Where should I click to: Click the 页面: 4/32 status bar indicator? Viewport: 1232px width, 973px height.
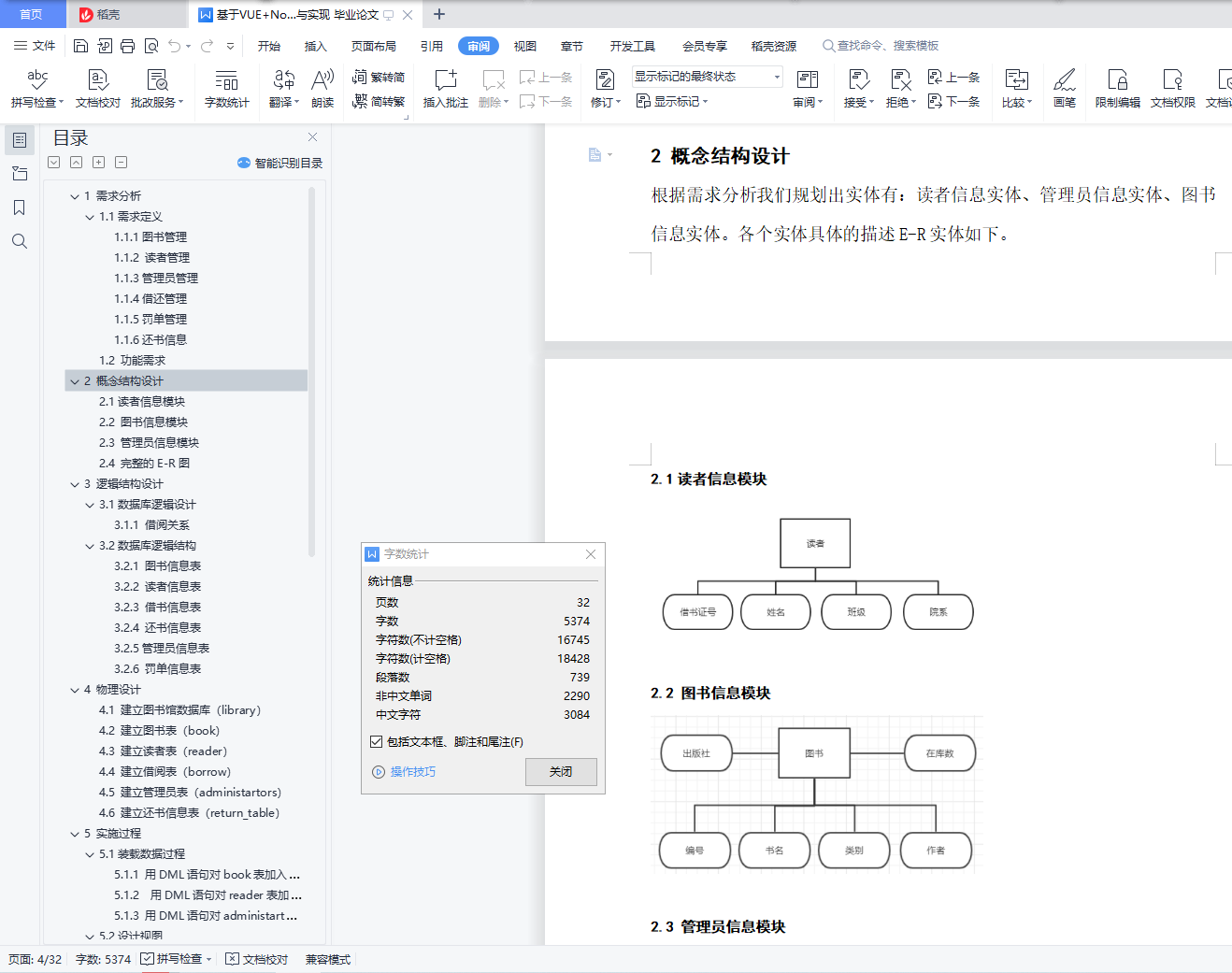[x=35, y=959]
